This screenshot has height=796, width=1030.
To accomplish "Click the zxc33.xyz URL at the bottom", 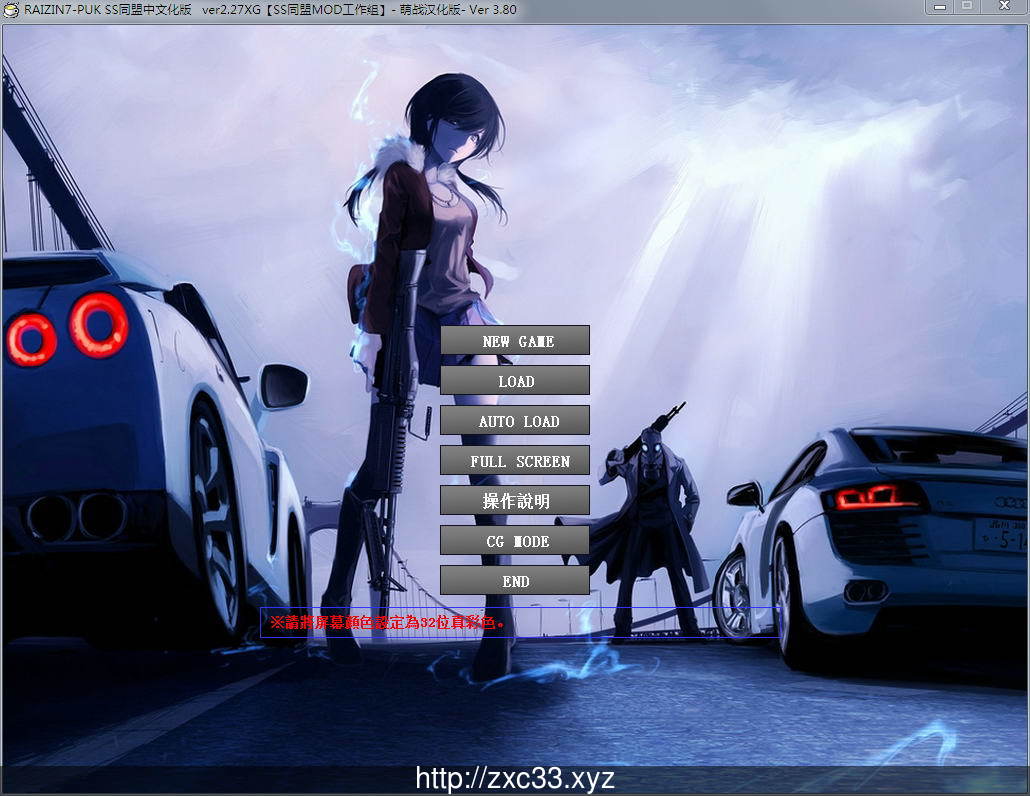I will [515, 779].
